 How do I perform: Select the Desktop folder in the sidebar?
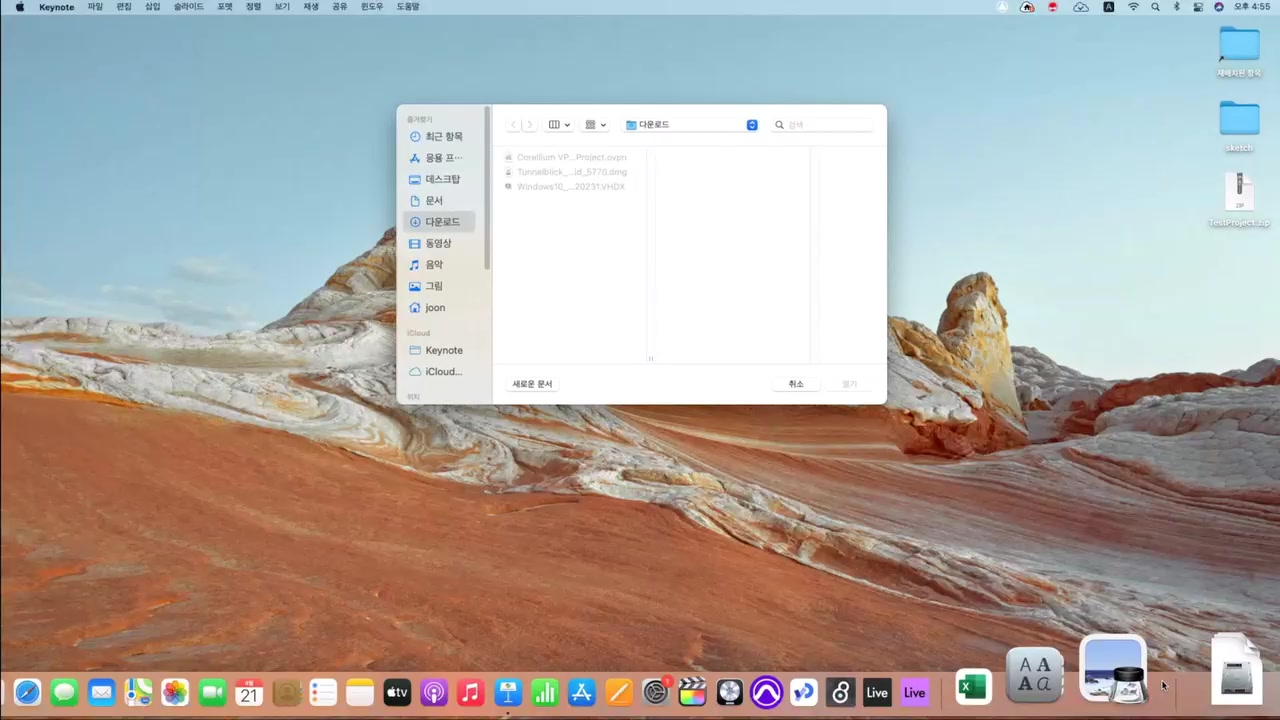442,179
